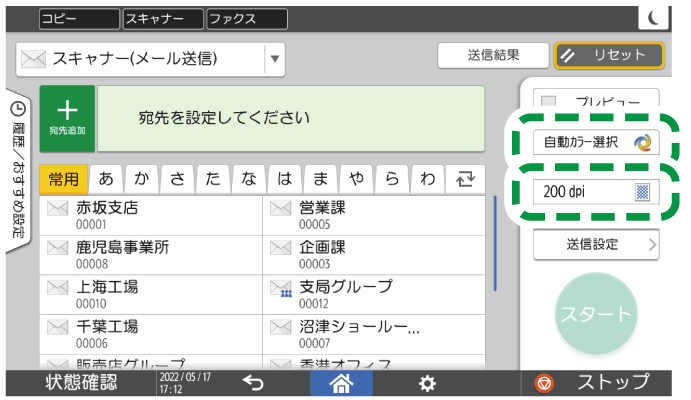
Task: Open the home screen icon
Action: click(x=341, y=383)
